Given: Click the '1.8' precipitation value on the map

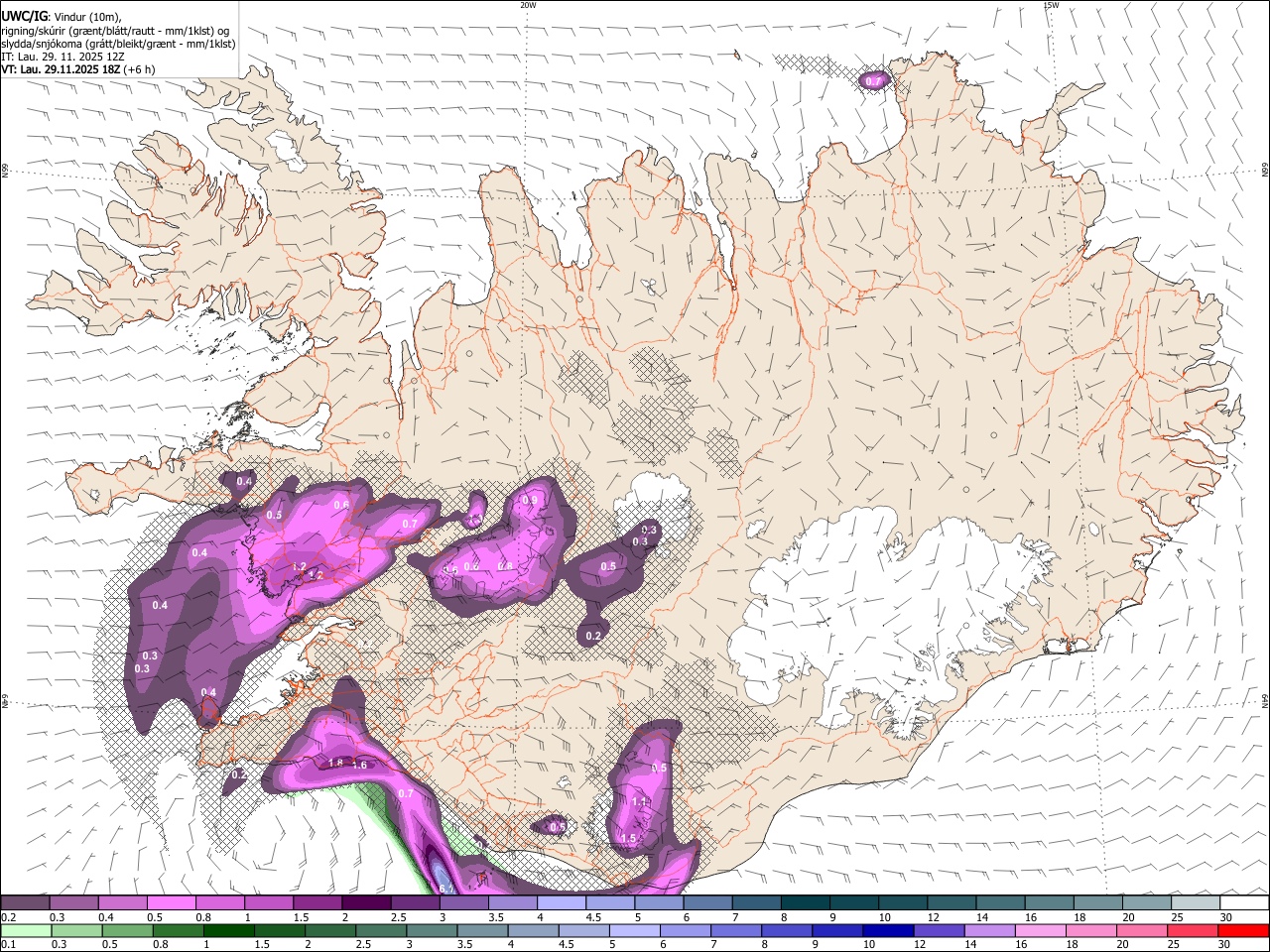Looking at the screenshot, I should (335, 763).
